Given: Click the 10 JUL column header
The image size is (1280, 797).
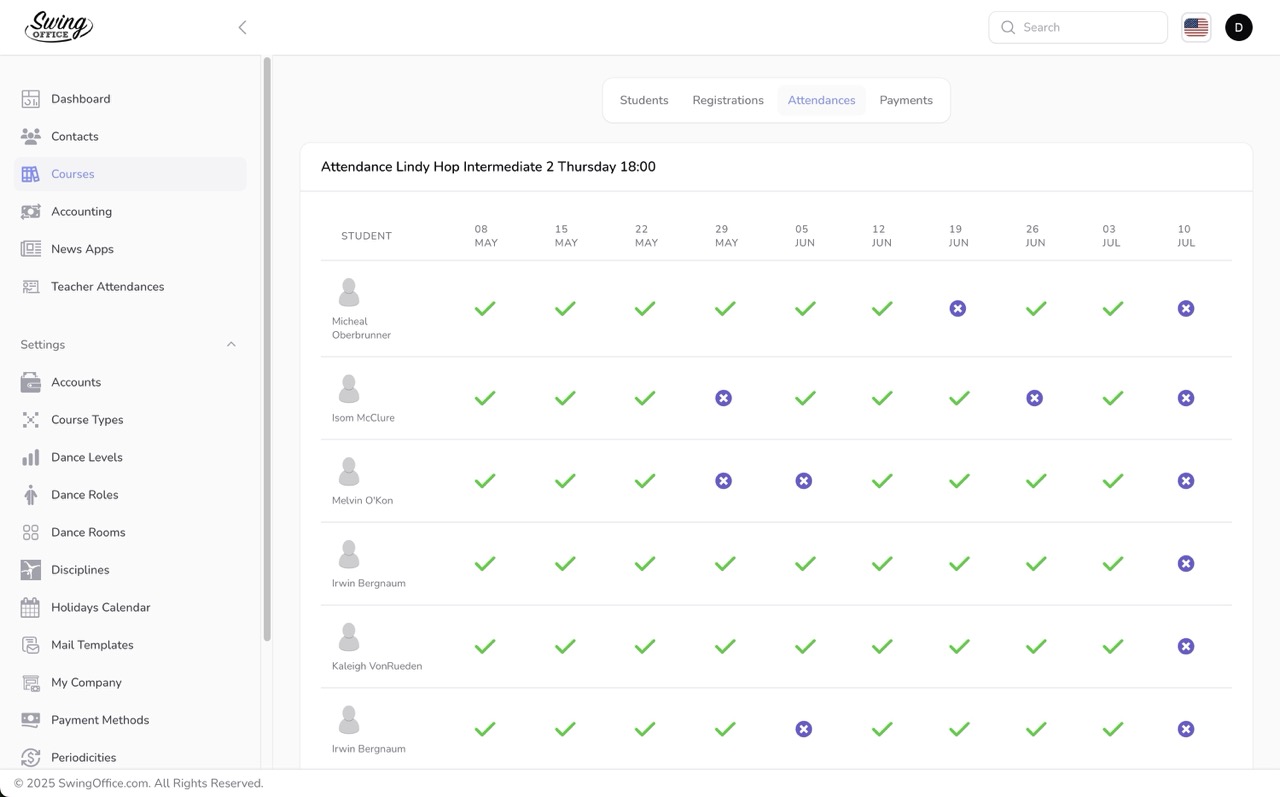Looking at the screenshot, I should pyautogui.click(x=1186, y=236).
